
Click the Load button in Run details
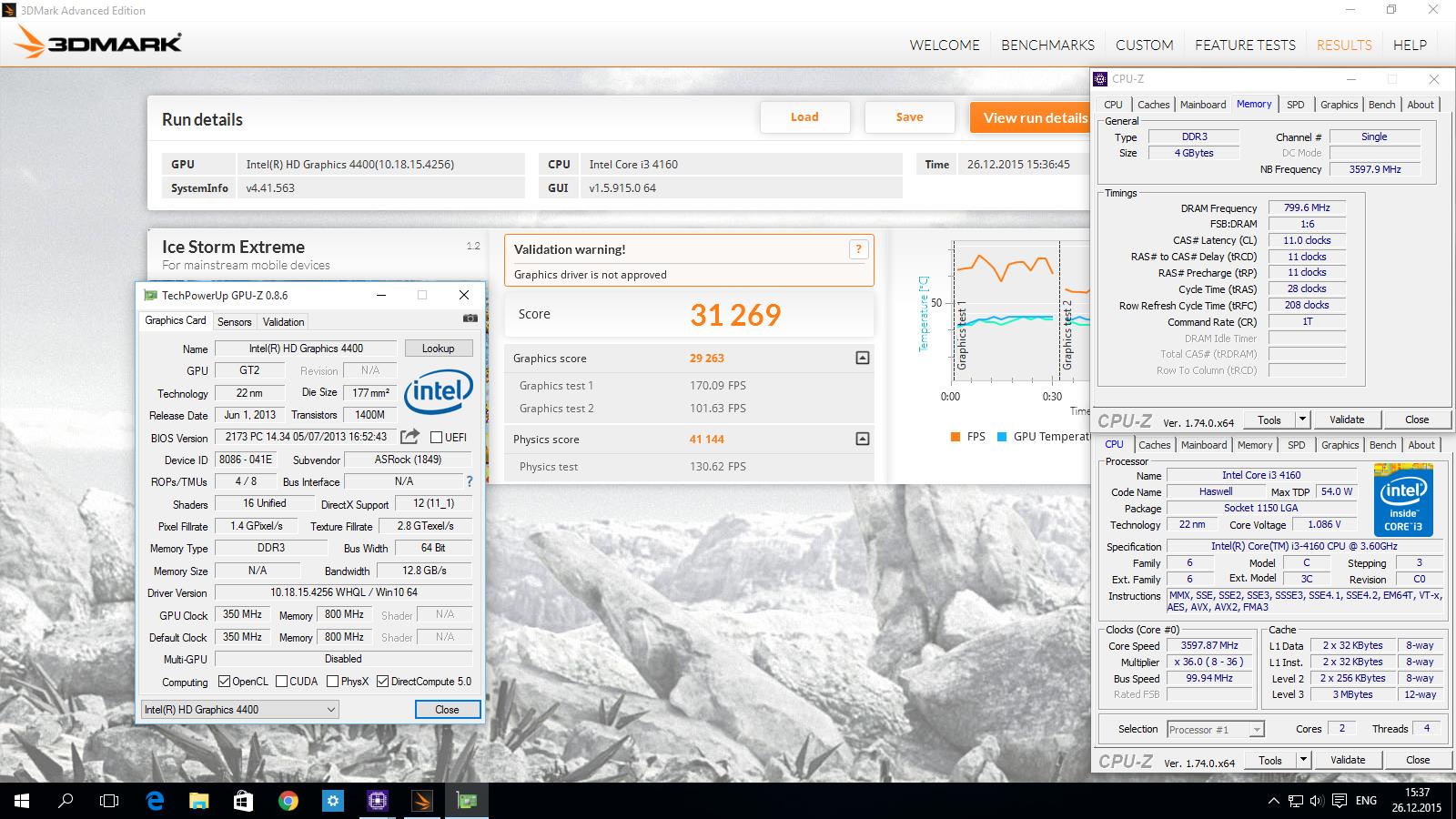click(x=804, y=116)
